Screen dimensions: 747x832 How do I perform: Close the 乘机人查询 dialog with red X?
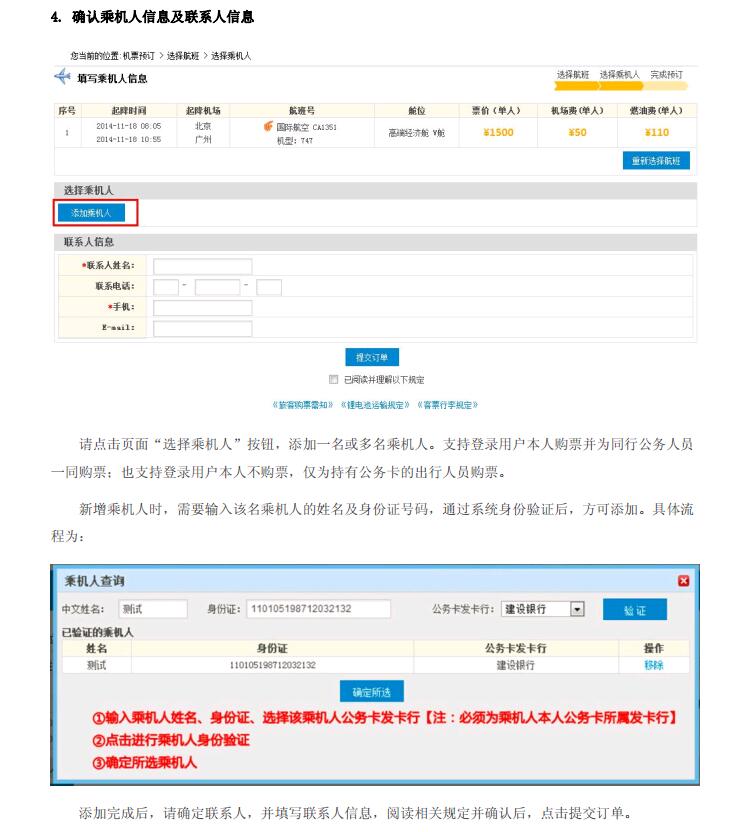(683, 581)
